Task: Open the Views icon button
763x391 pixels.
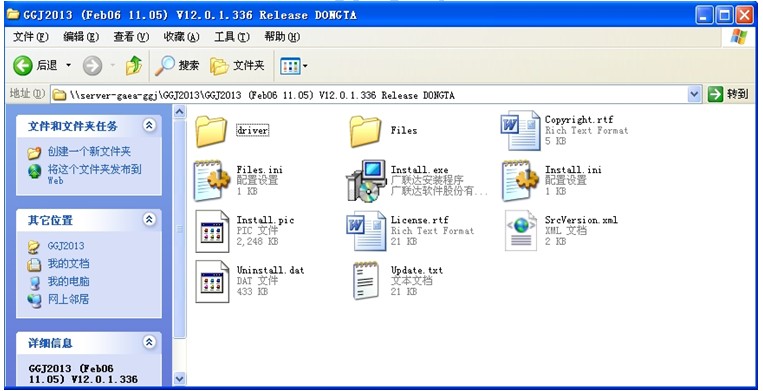Action: (x=290, y=66)
